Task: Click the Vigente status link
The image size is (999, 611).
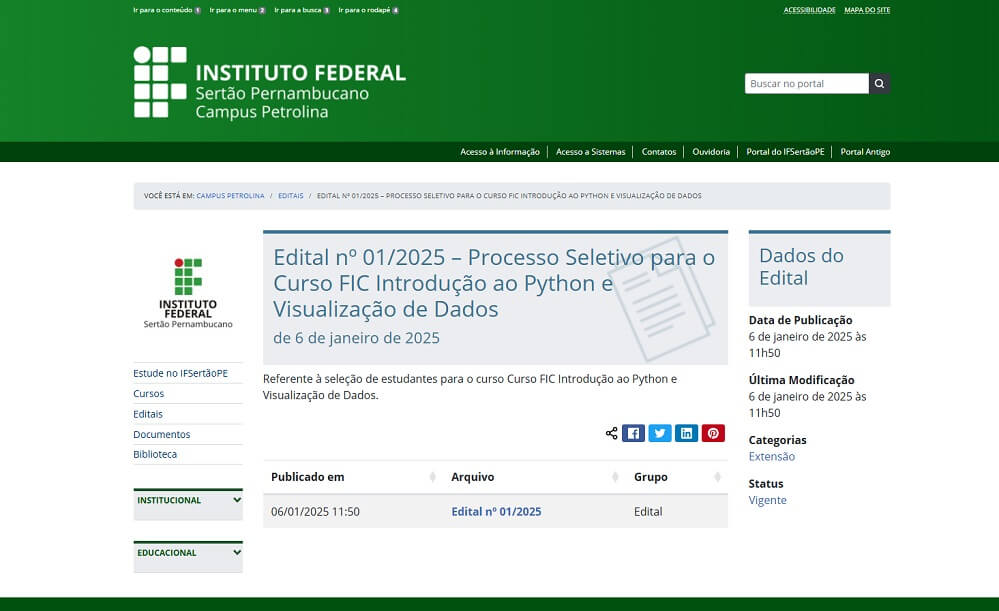Action: point(767,500)
